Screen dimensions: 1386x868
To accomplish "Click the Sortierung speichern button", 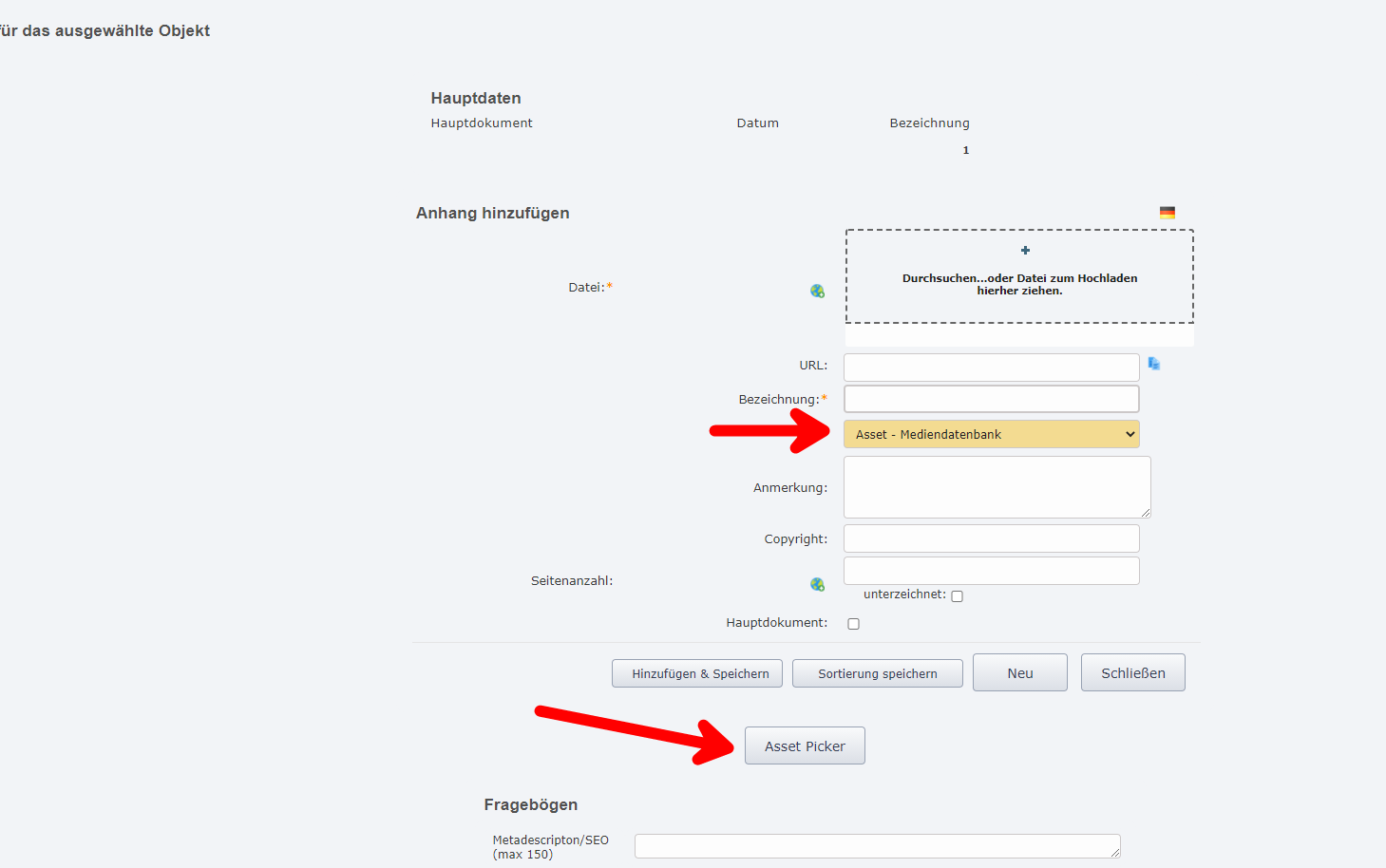I will coord(876,673).
